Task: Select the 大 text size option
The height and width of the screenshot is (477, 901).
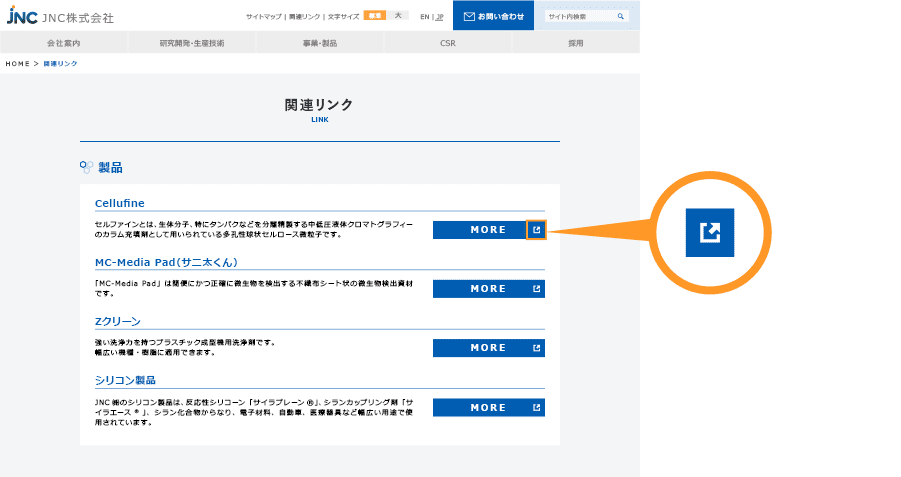Action: 398,16
